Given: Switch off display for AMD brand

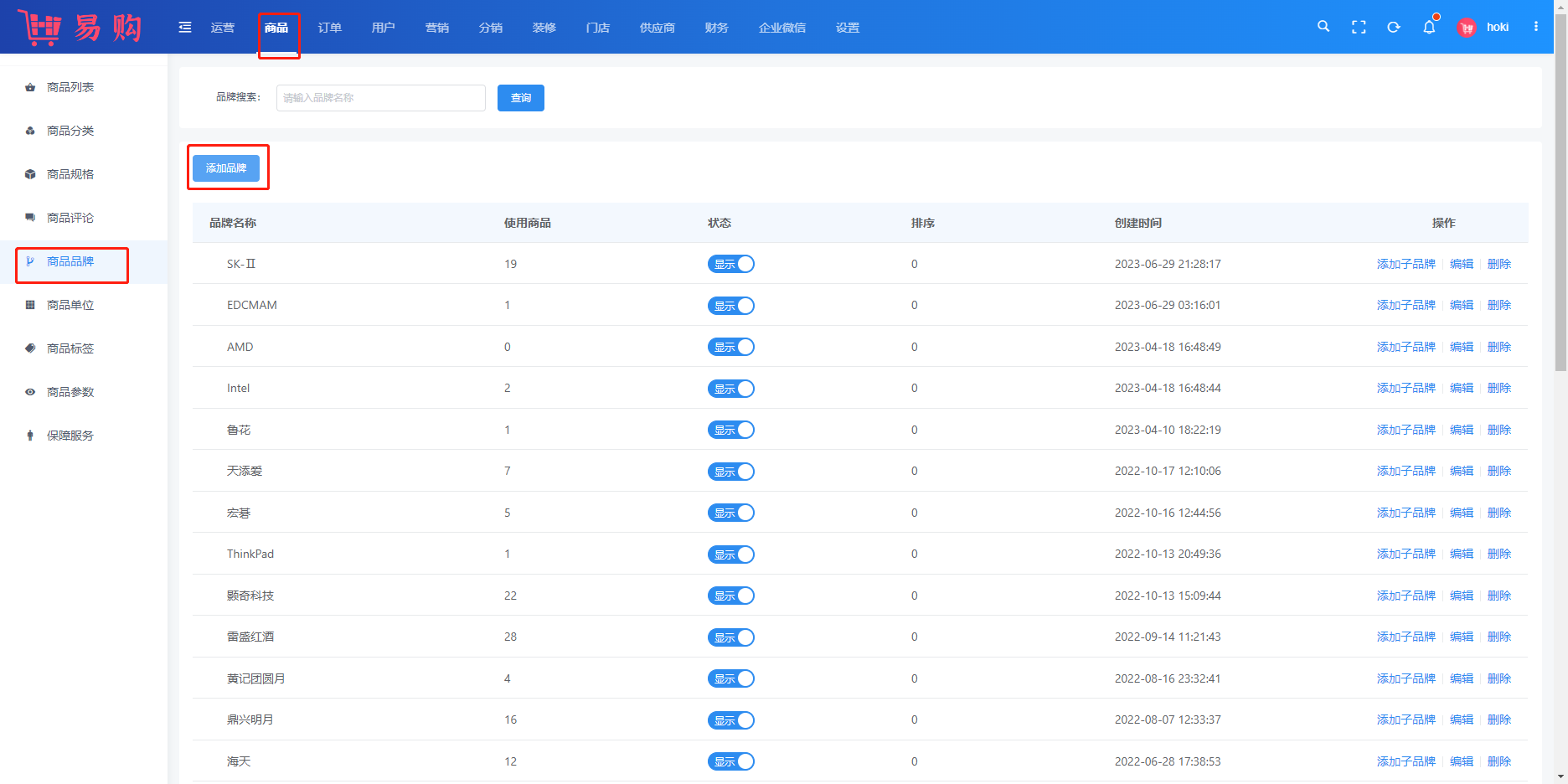Looking at the screenshot, I should tap(730, 347).
